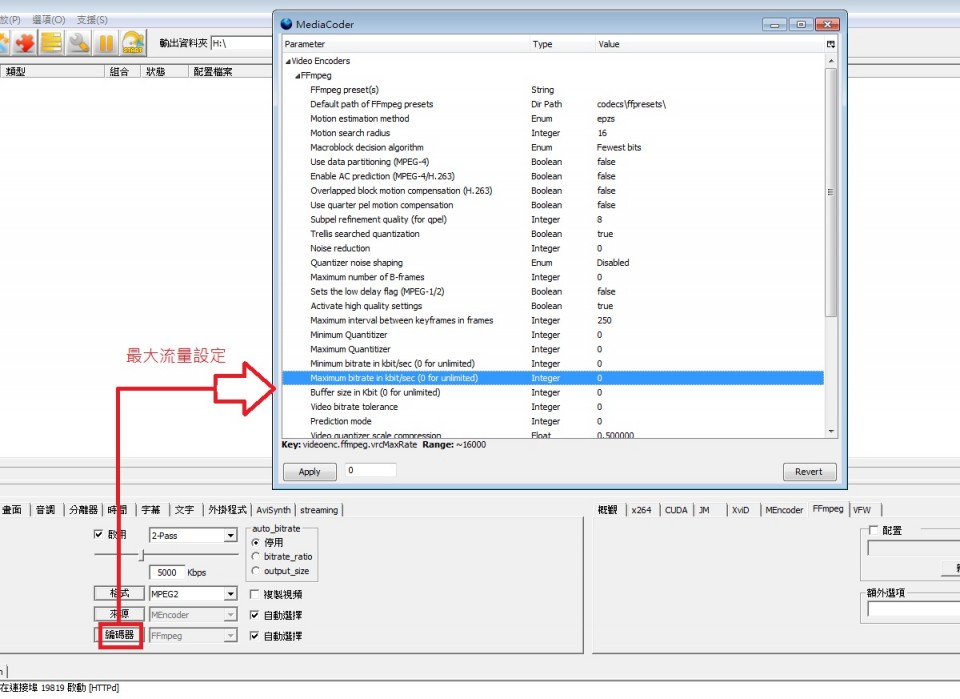Click the Apply button
This screenshot has height=699, width=960.
310,471
